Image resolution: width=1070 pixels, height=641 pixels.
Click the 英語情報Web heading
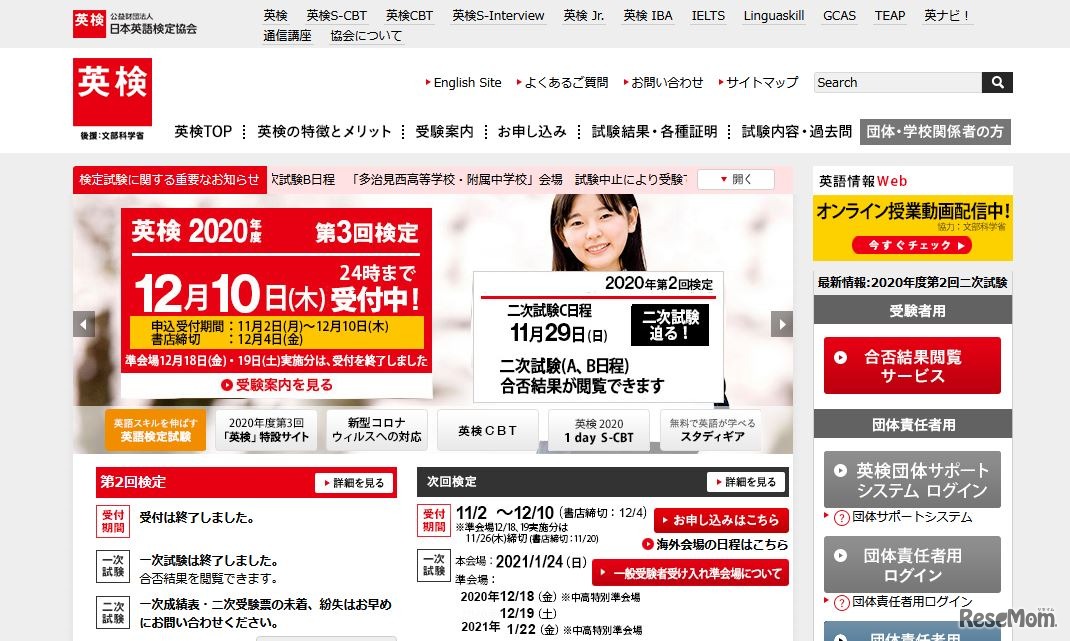[863, 181]
